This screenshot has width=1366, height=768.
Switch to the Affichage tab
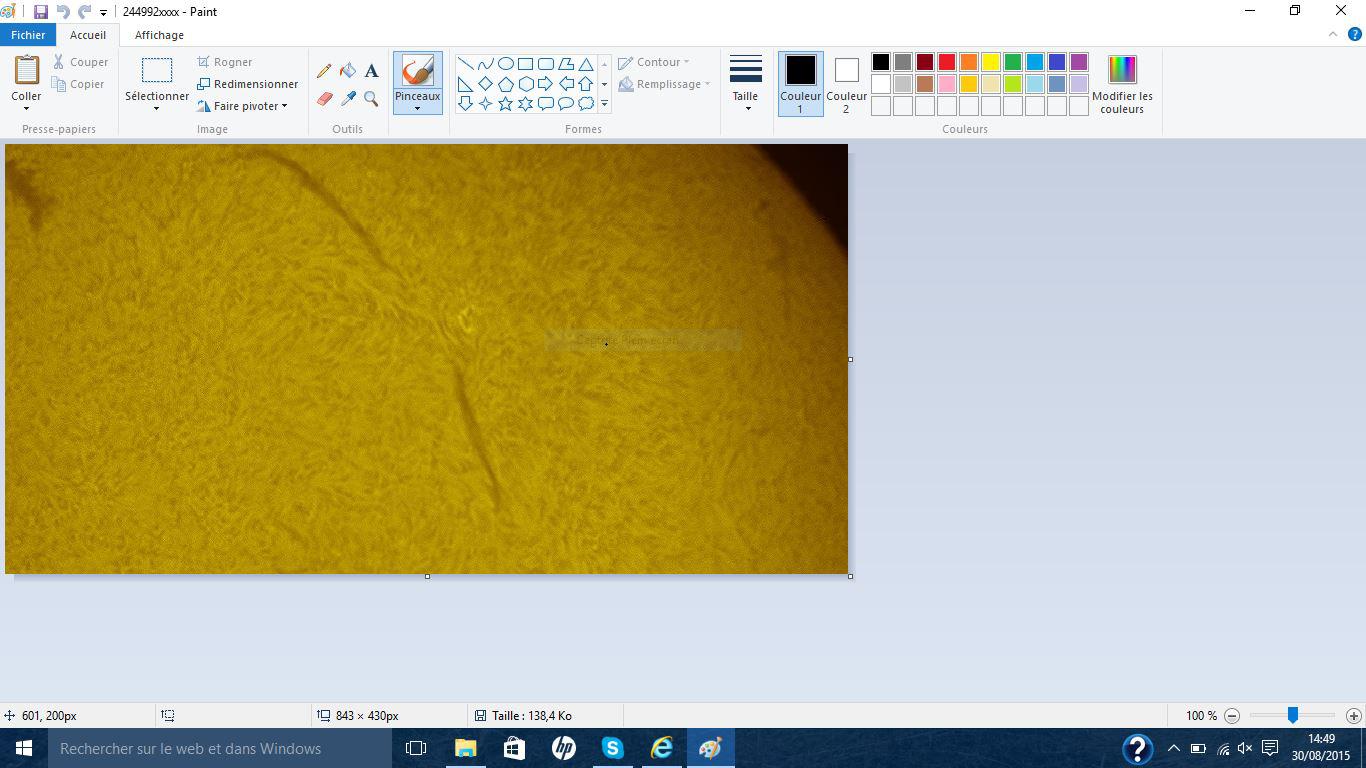click(159, 35)
